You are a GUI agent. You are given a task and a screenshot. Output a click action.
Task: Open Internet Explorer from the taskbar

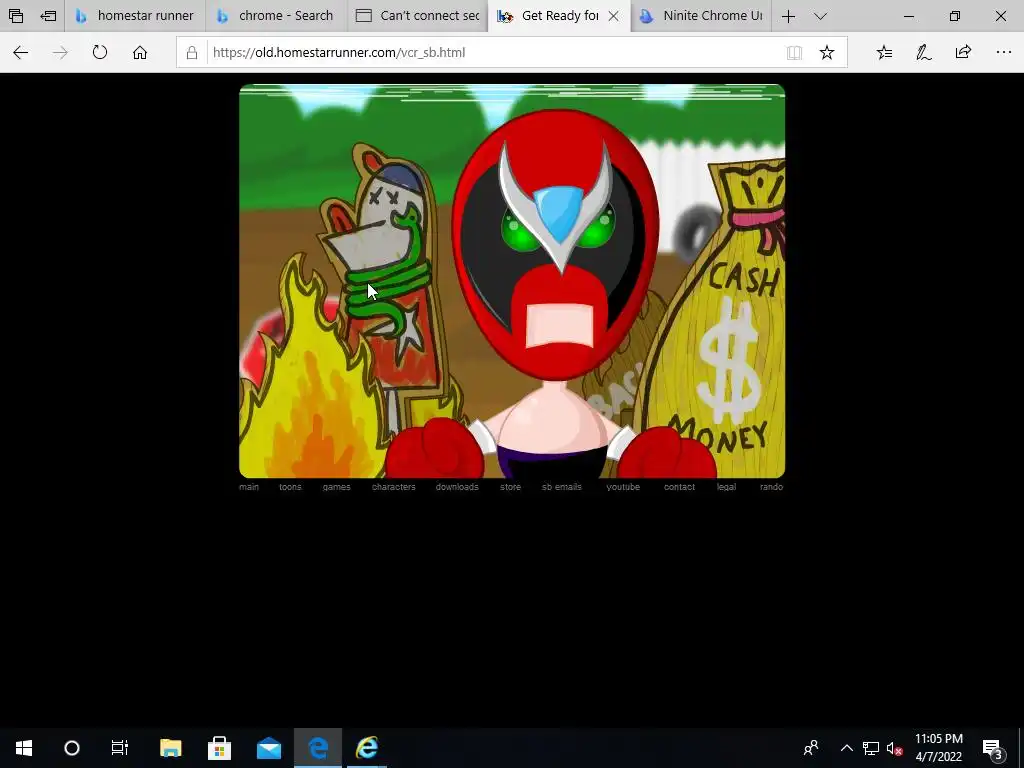pos(367,748)
